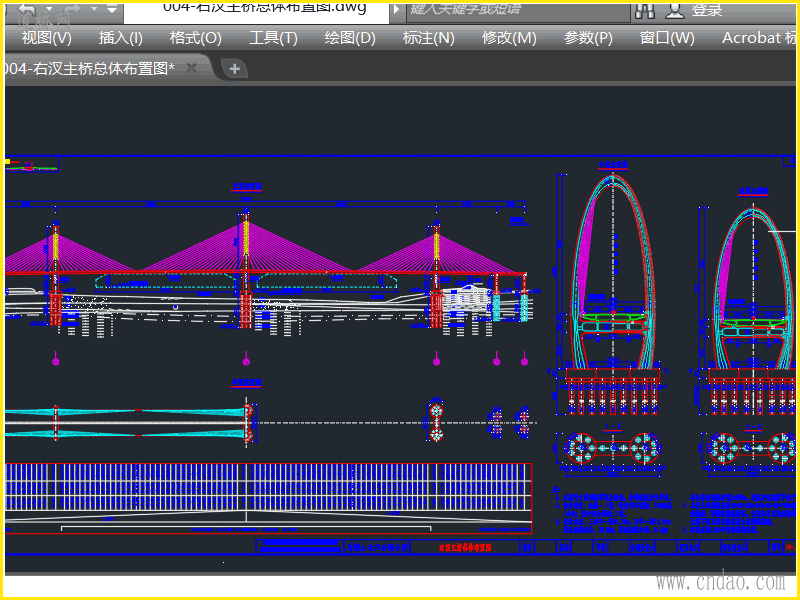Open the 插入(I) menu

(120, 38)
